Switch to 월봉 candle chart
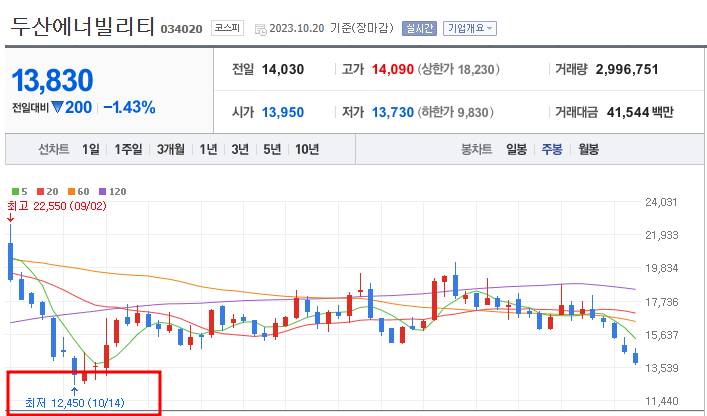 tap(588, 149)
